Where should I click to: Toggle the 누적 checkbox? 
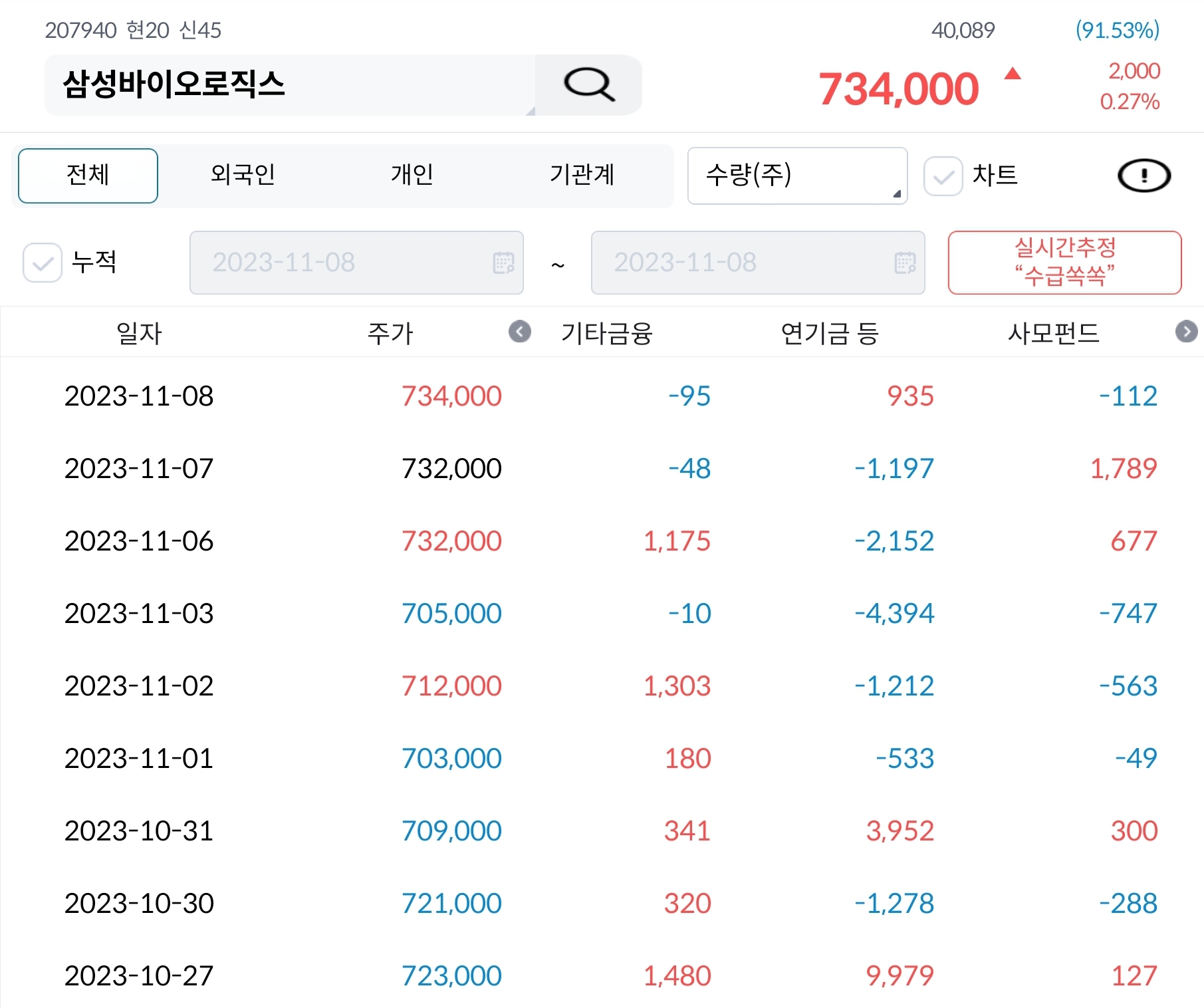point(43,263)
